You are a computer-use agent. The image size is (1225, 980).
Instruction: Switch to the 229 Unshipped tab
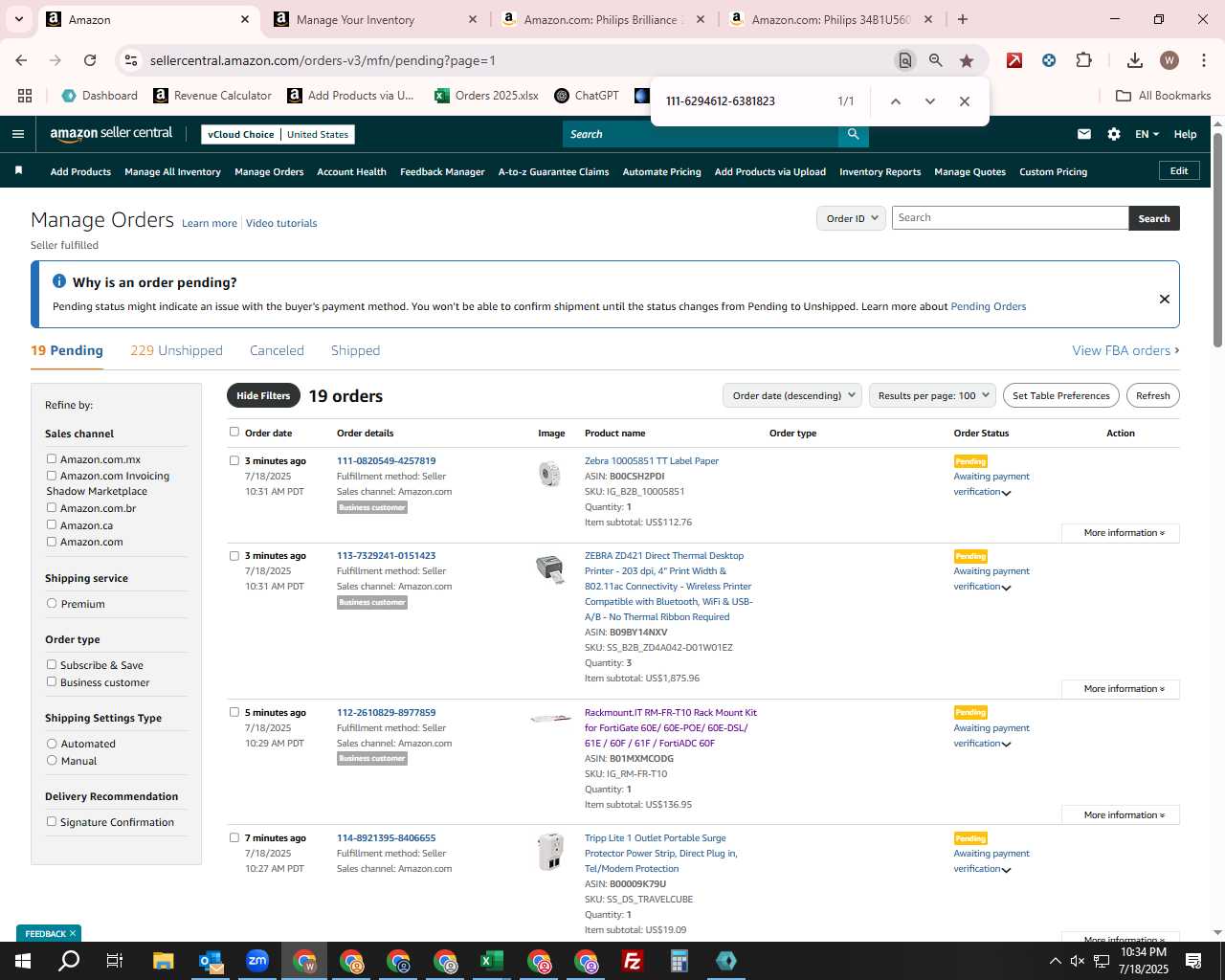coord(176,350)
